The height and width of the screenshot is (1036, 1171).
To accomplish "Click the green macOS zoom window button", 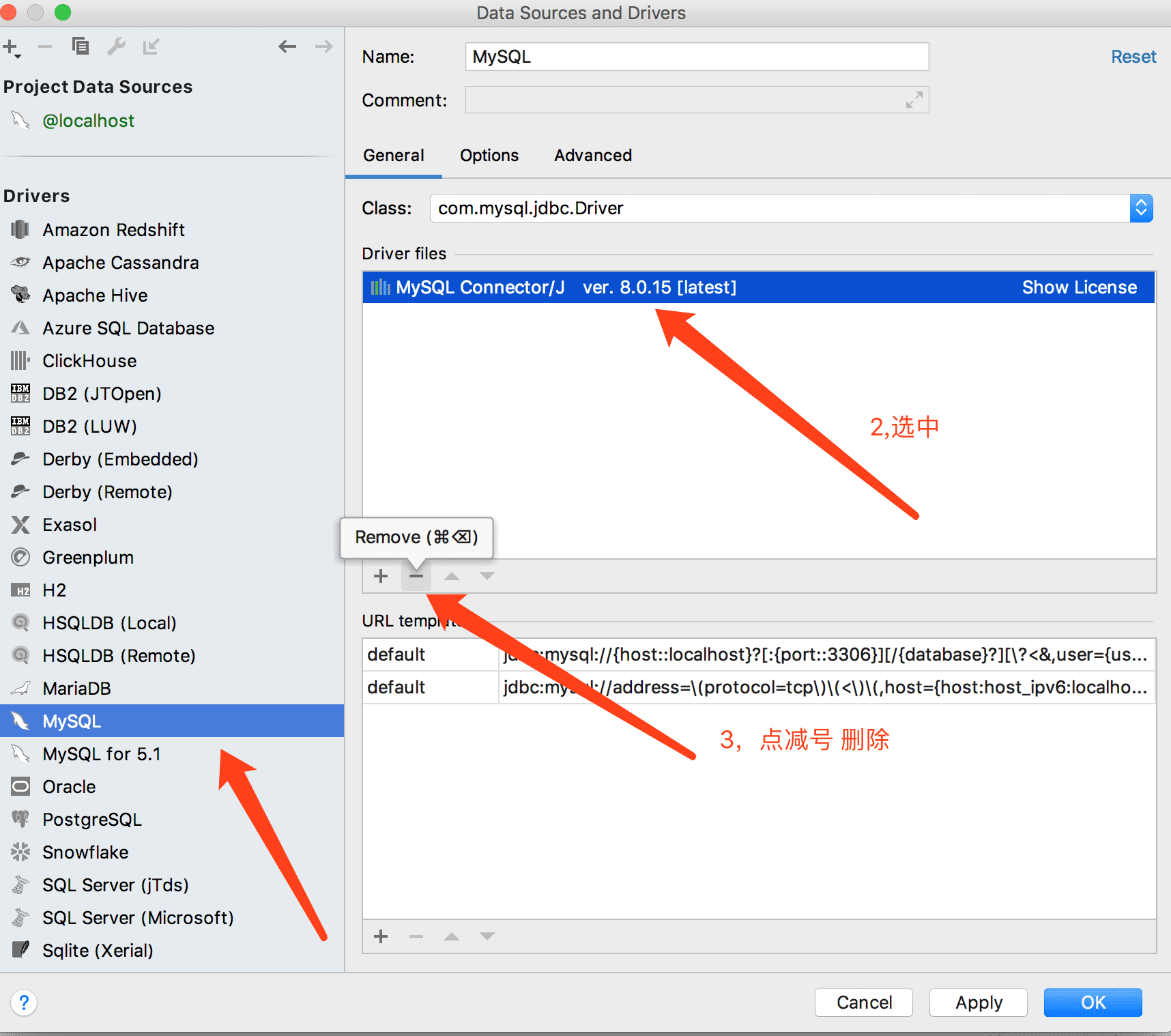I will 62,12.
